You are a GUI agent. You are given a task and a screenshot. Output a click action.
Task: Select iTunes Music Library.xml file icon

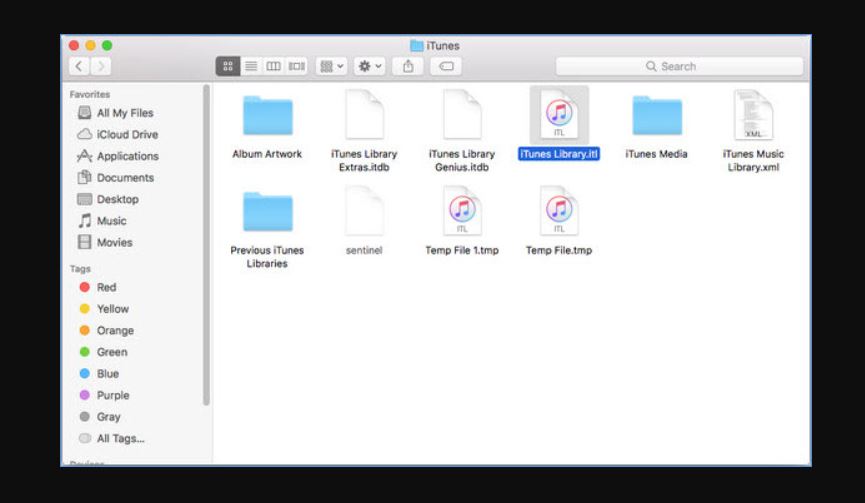(754, 115)
